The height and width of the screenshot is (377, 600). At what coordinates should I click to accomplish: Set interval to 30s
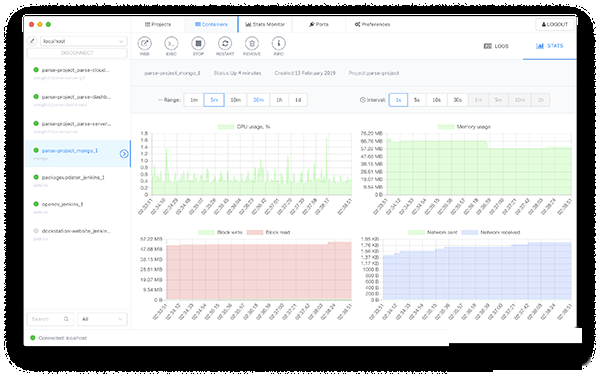click(x=458, y=100)
